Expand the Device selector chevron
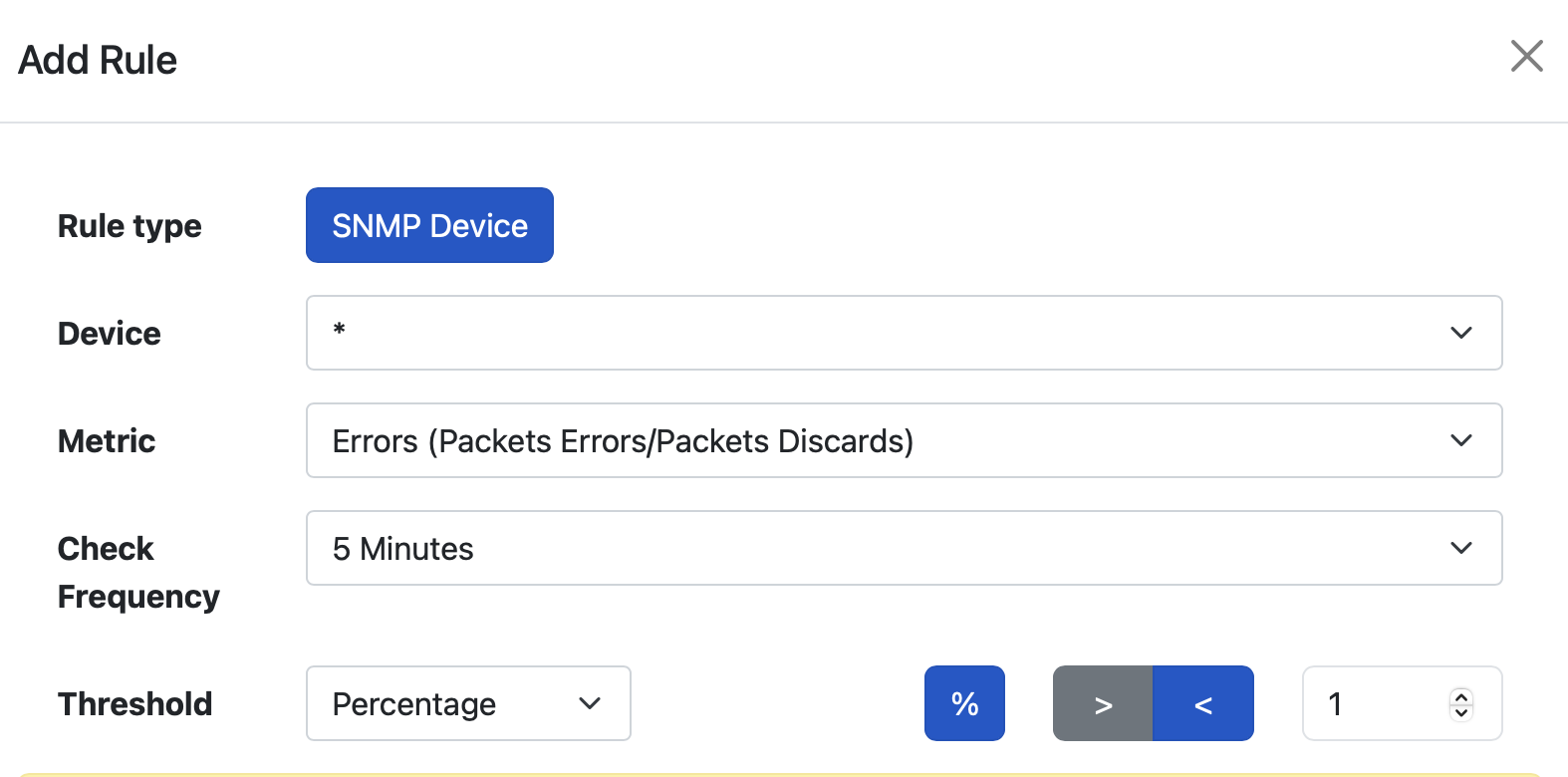 pyautogui.click(x=1461, y=333)
